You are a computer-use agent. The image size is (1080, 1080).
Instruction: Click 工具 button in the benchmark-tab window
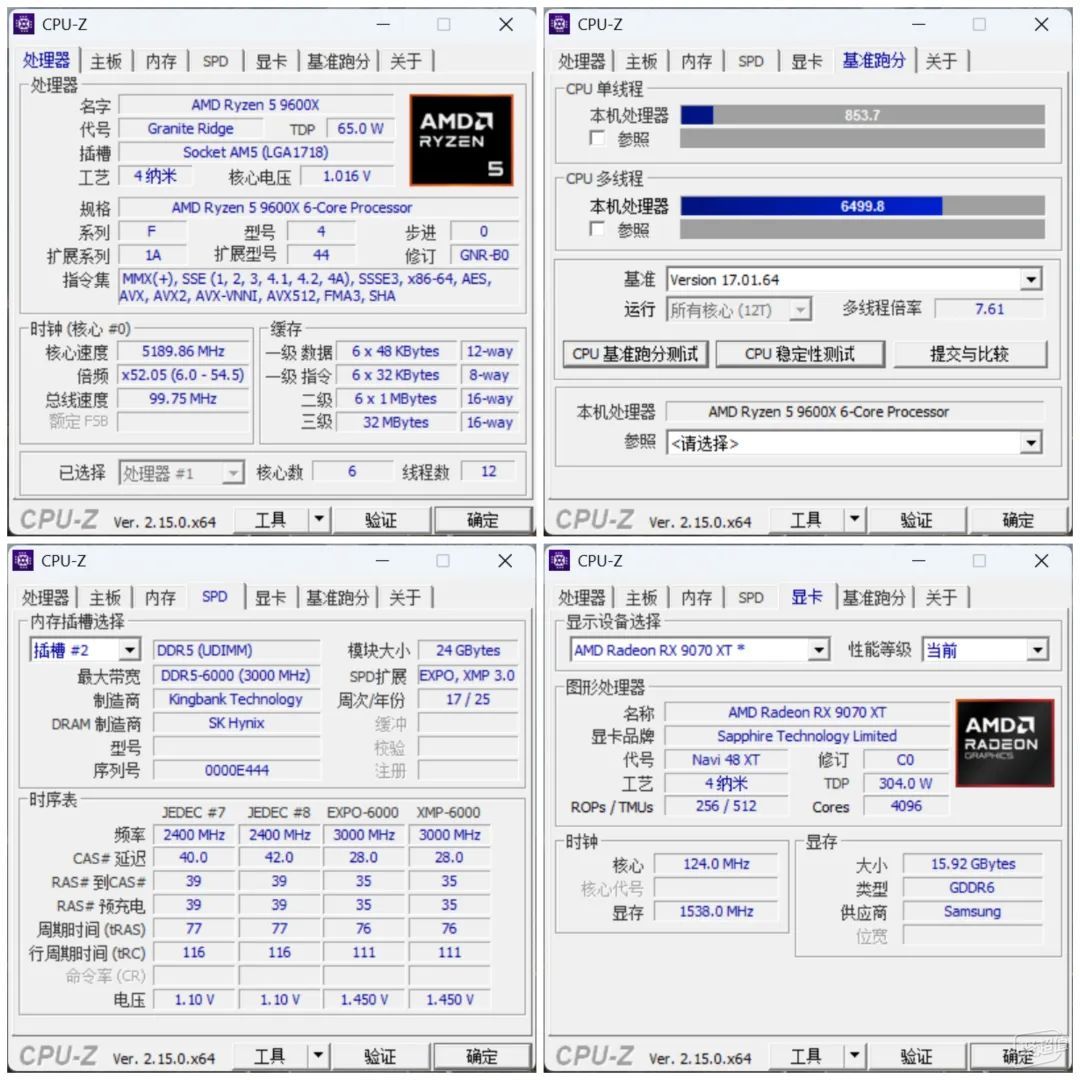point(806,519)
